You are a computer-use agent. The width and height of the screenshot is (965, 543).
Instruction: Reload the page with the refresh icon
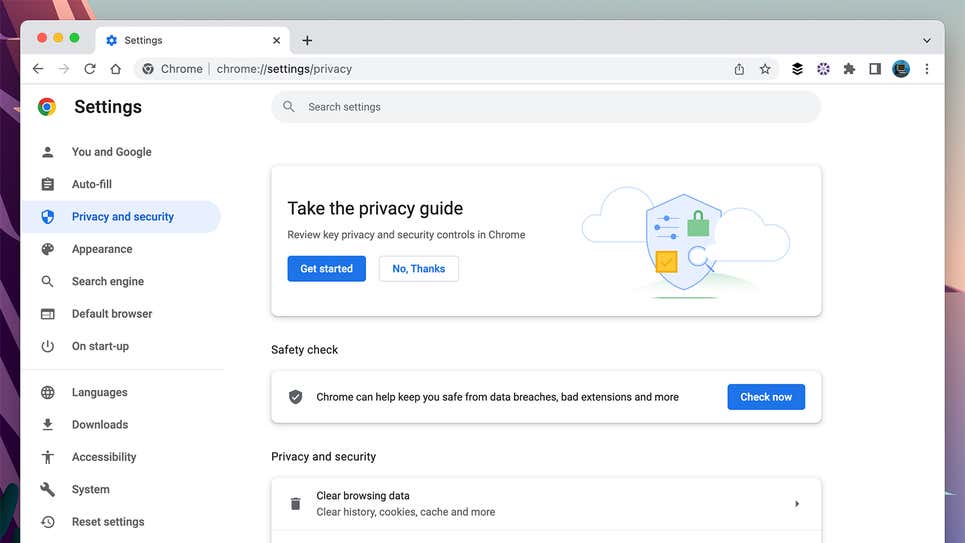[x=90, y=69]
